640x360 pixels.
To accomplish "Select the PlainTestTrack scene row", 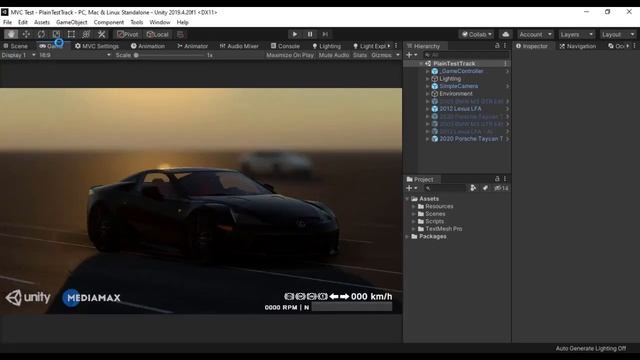I will click(x=457, y=64).
